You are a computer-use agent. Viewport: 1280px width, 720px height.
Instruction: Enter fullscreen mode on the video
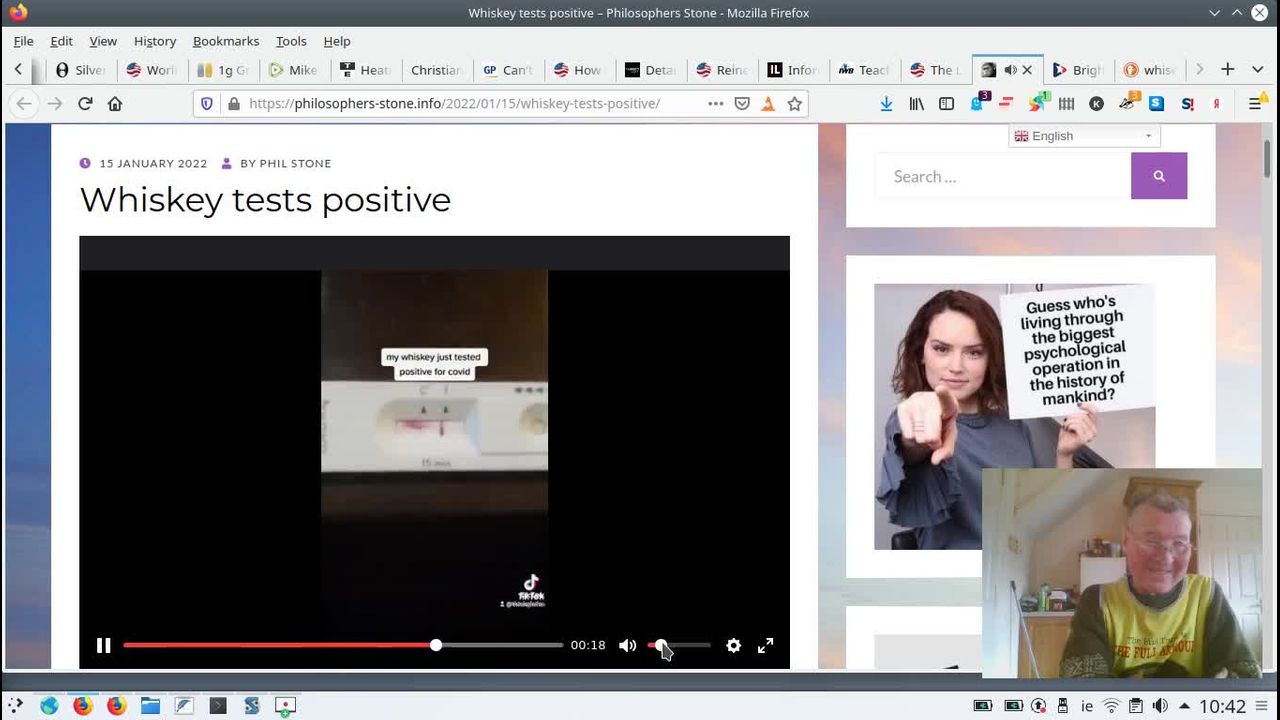[x=765, y=646]
